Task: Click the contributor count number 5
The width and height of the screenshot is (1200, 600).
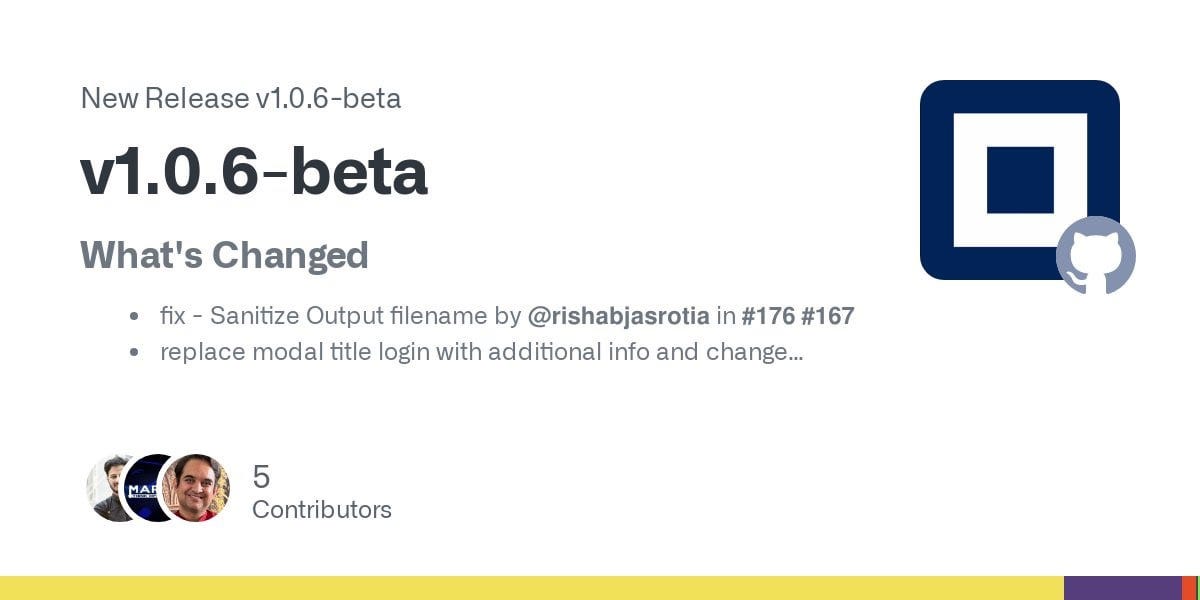Action: pyautogui.click(x=261, y=476)
